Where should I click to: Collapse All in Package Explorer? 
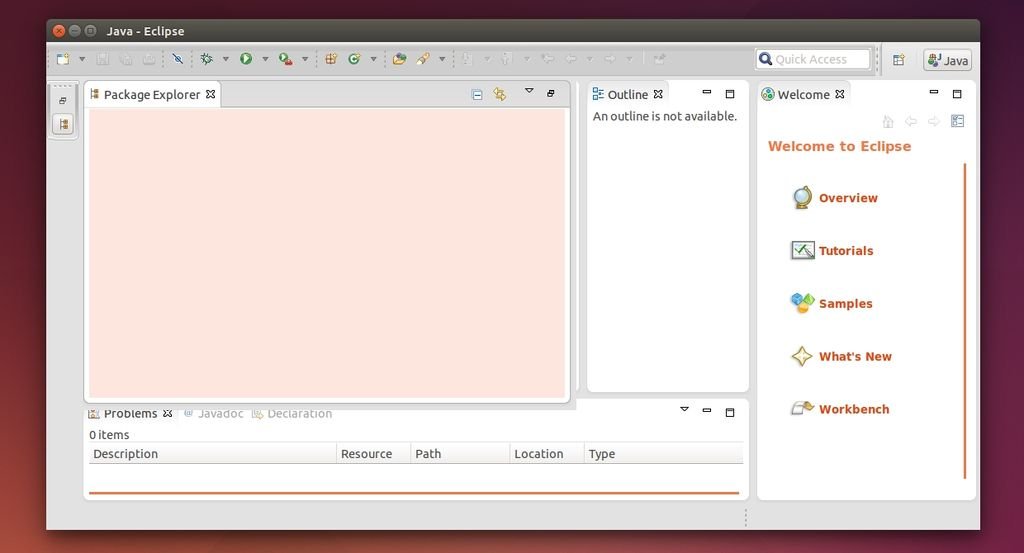point(477,95)
